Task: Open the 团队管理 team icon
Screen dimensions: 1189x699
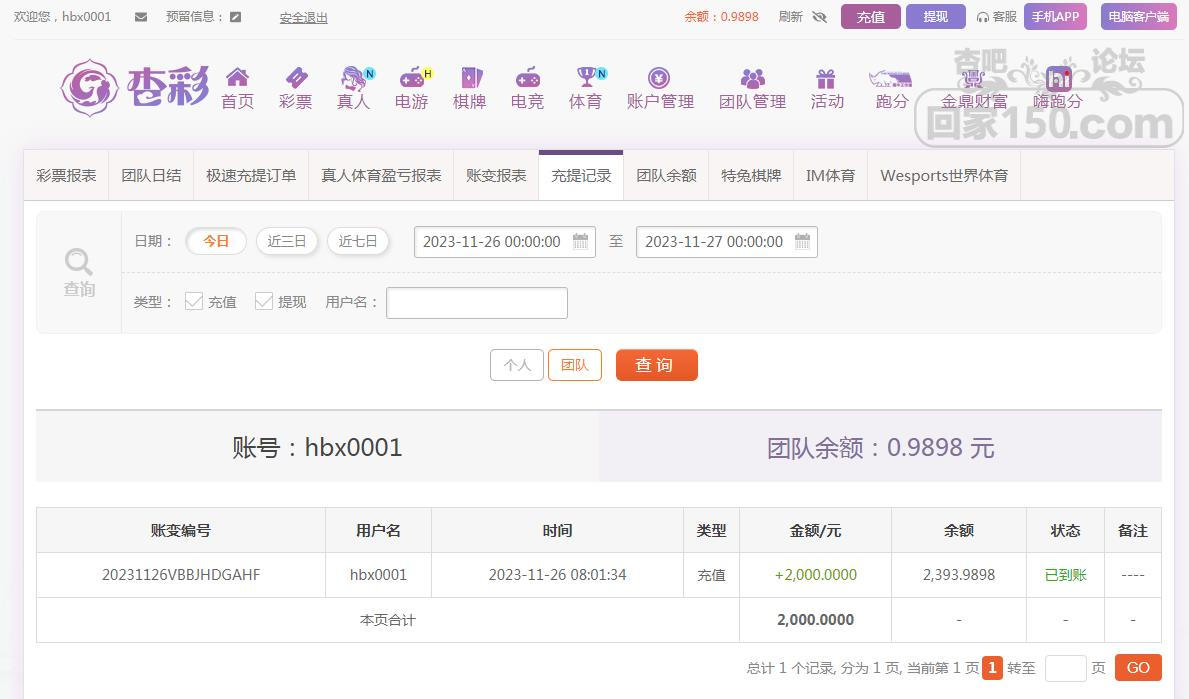Action: 752,78
